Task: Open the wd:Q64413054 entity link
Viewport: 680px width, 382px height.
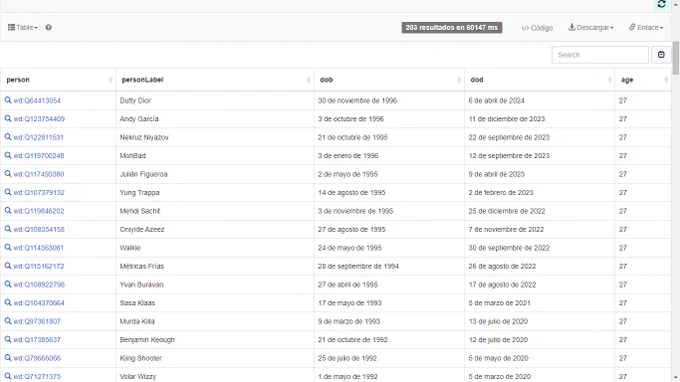Action: [37, 101]
